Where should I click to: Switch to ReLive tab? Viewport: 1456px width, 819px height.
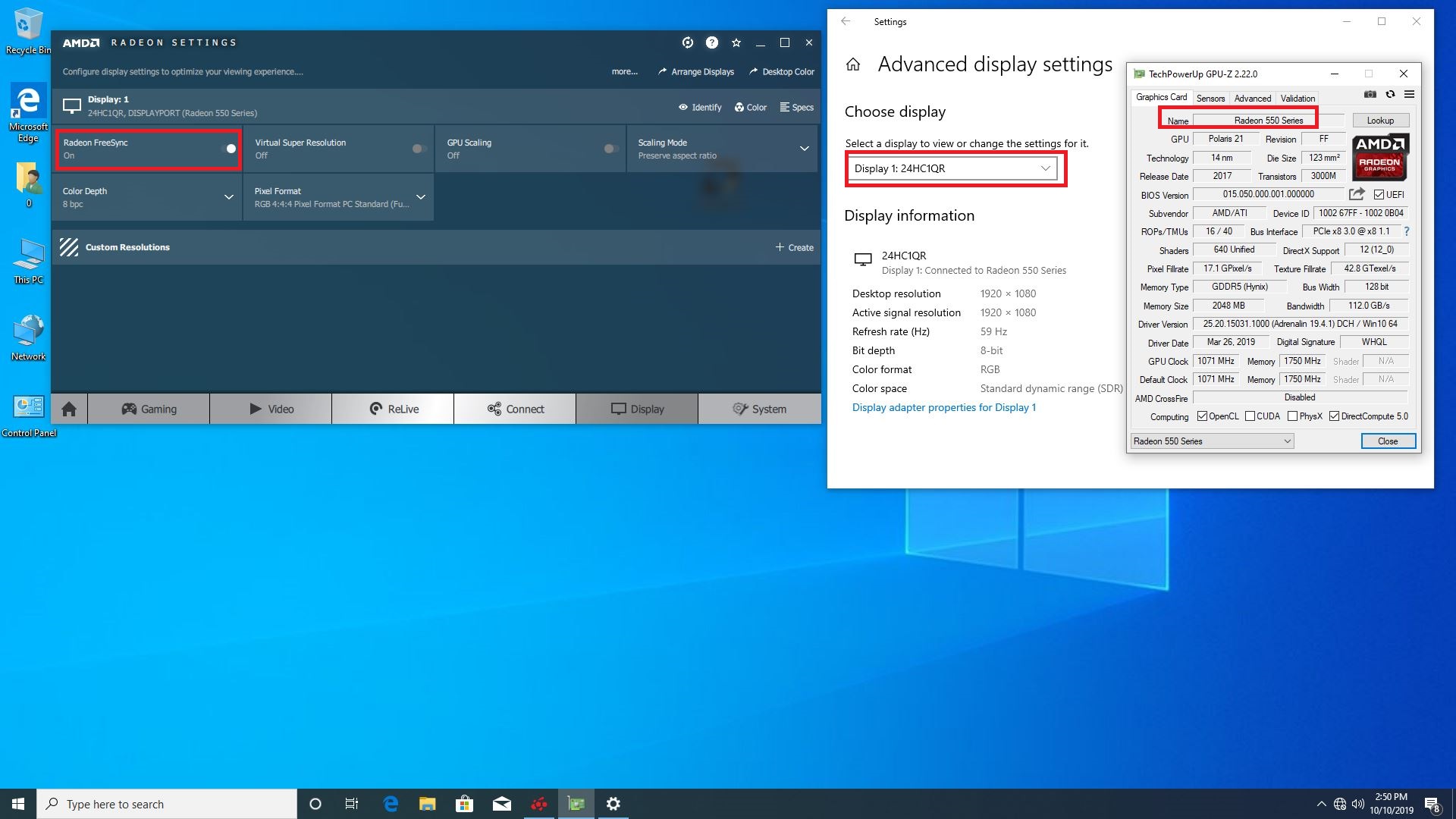393,409
